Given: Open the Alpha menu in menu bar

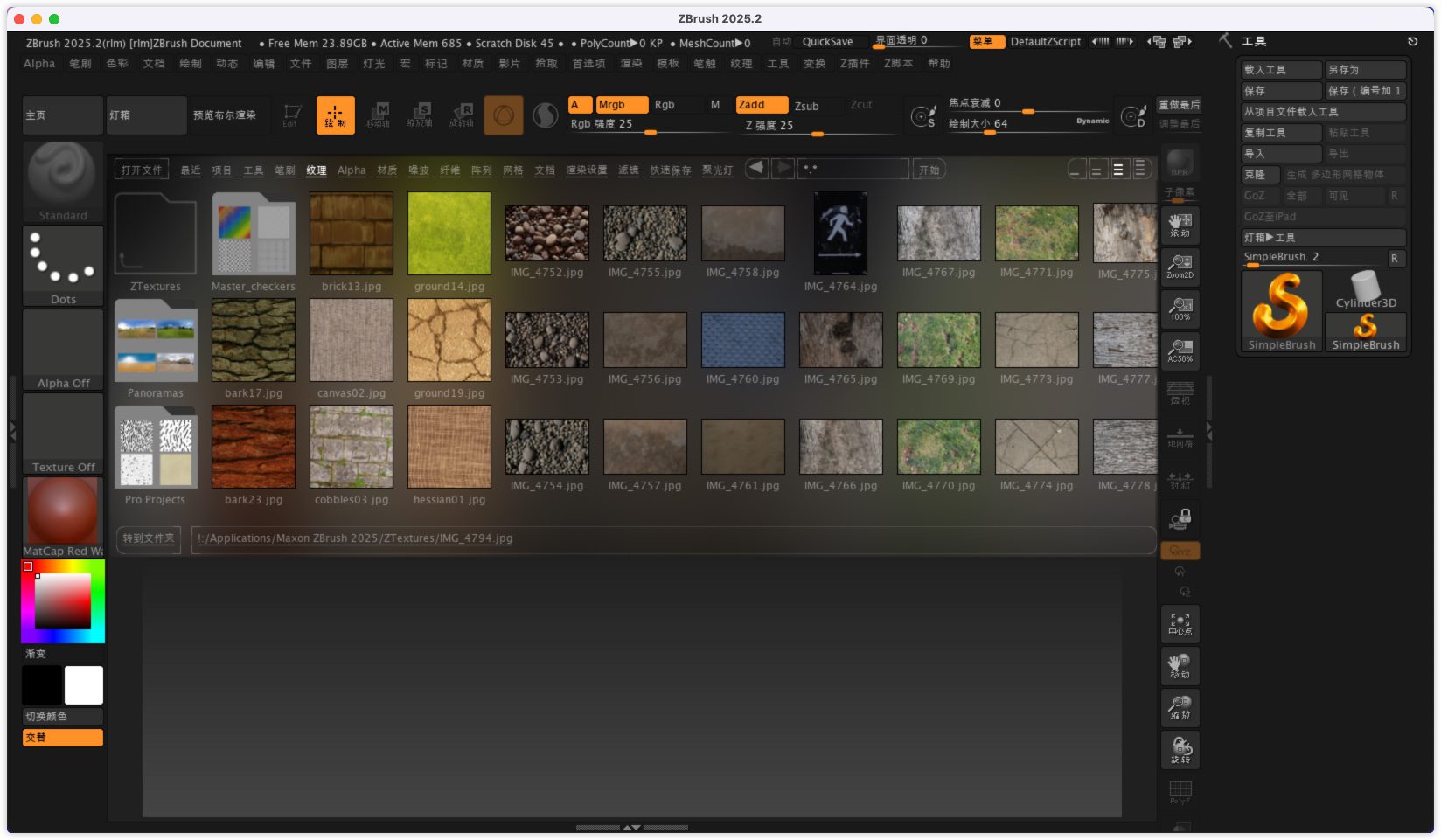Looking at the screenshot, I should [x=38, y=64].
